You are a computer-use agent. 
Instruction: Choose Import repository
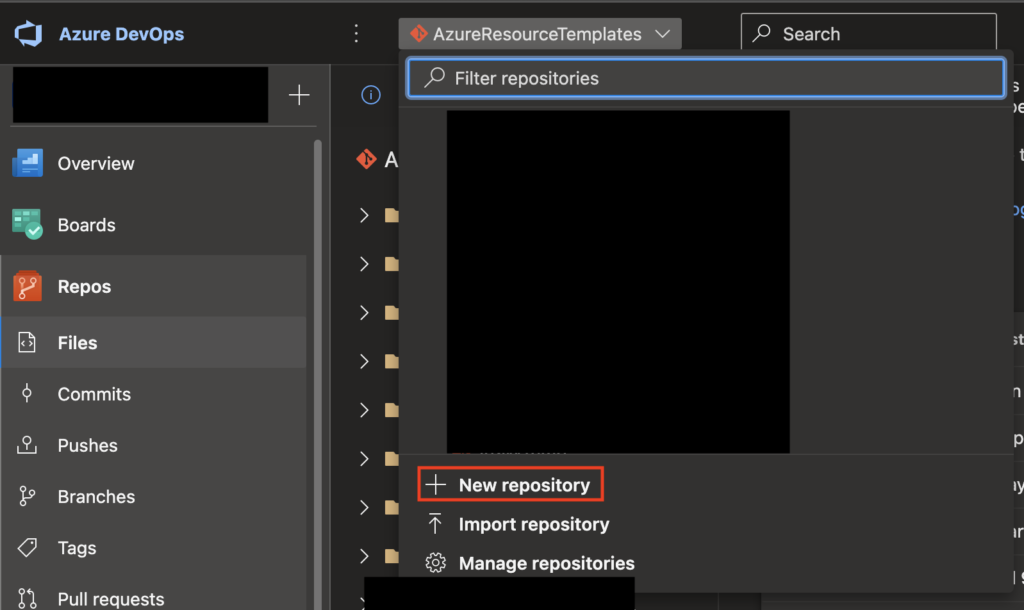click(x=534, y=524)
